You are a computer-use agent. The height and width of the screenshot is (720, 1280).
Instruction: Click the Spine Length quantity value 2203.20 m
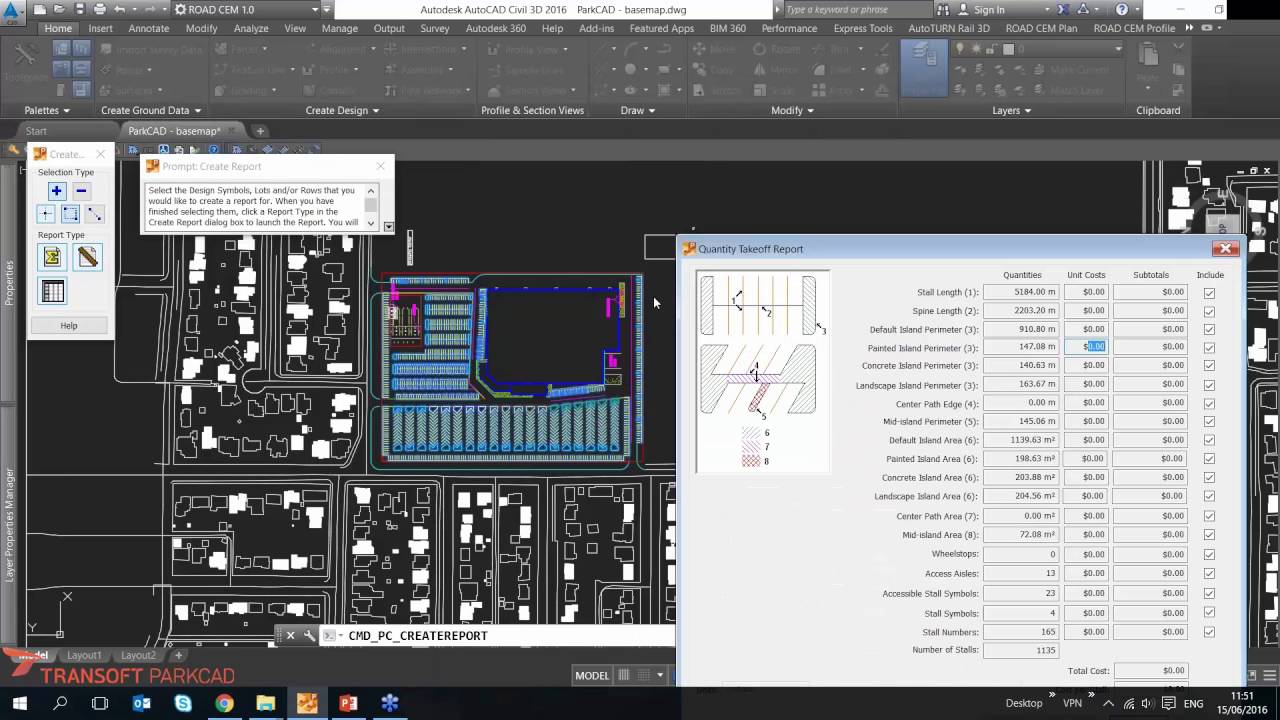(1021, 310)
